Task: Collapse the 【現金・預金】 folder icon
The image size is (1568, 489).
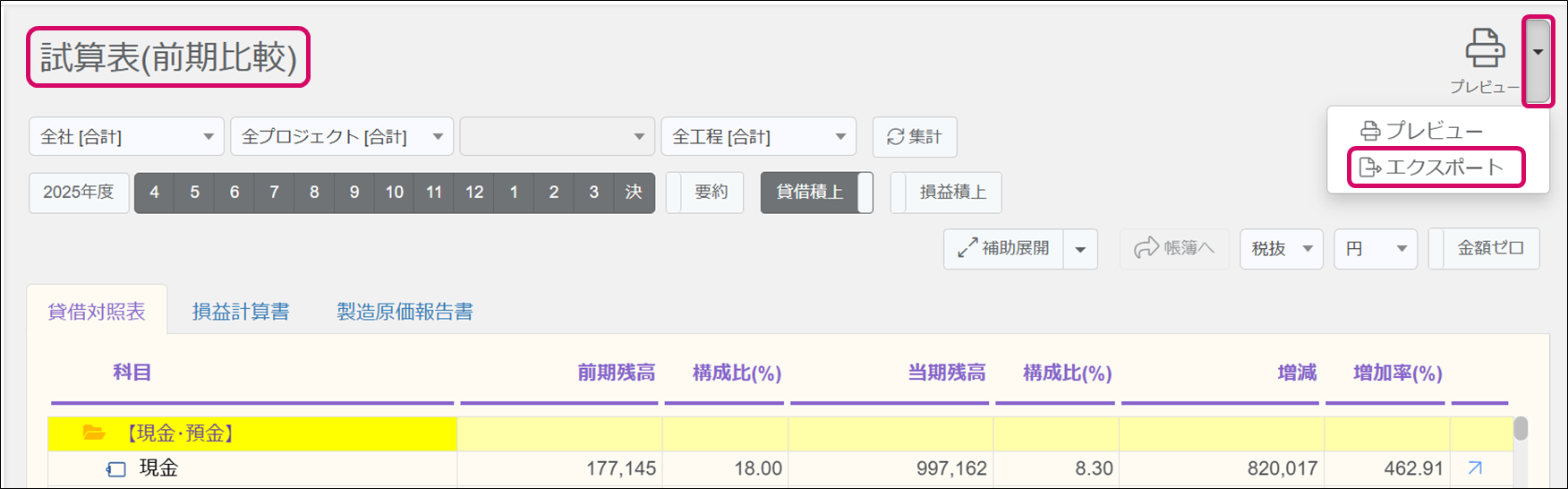Action: [x=94, y=433]
